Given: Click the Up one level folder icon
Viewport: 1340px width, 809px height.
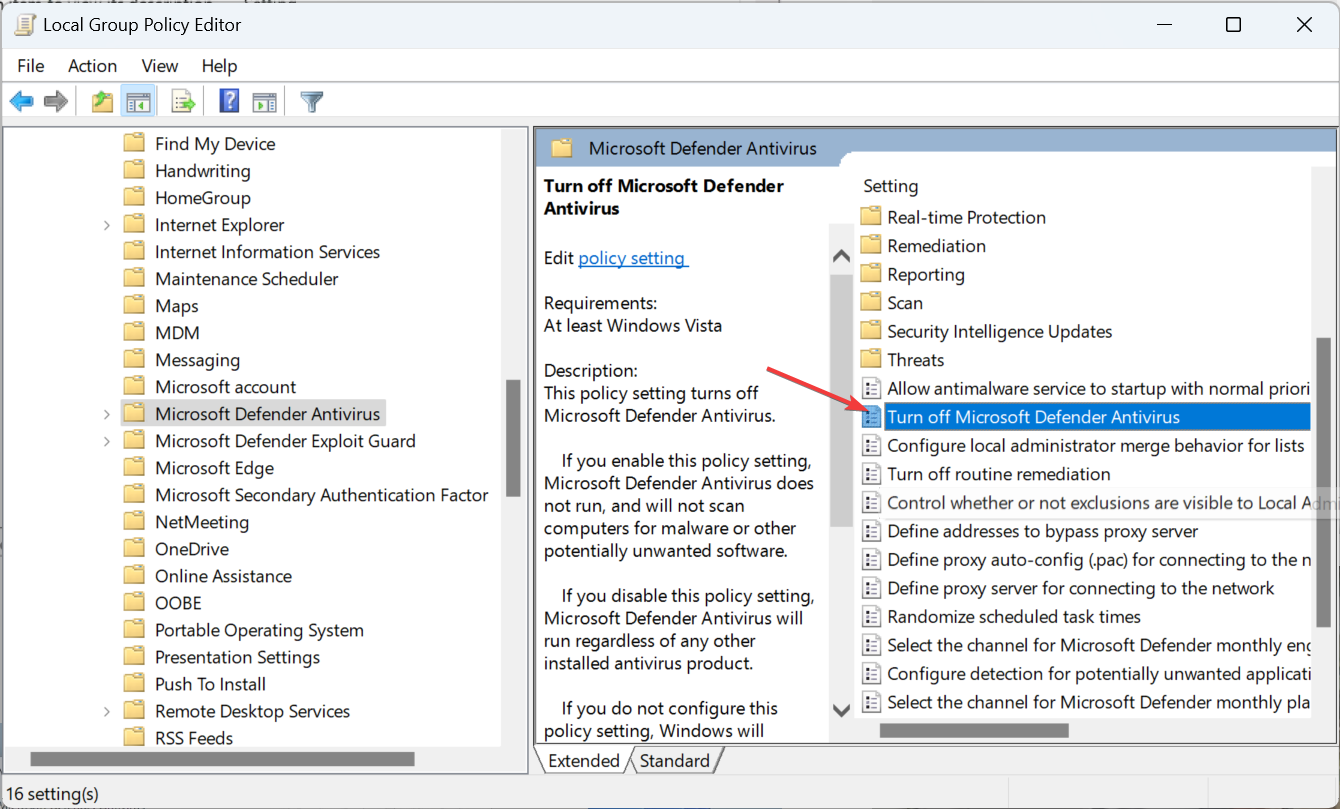Looking at the screenshot, I should click(102, 101).
